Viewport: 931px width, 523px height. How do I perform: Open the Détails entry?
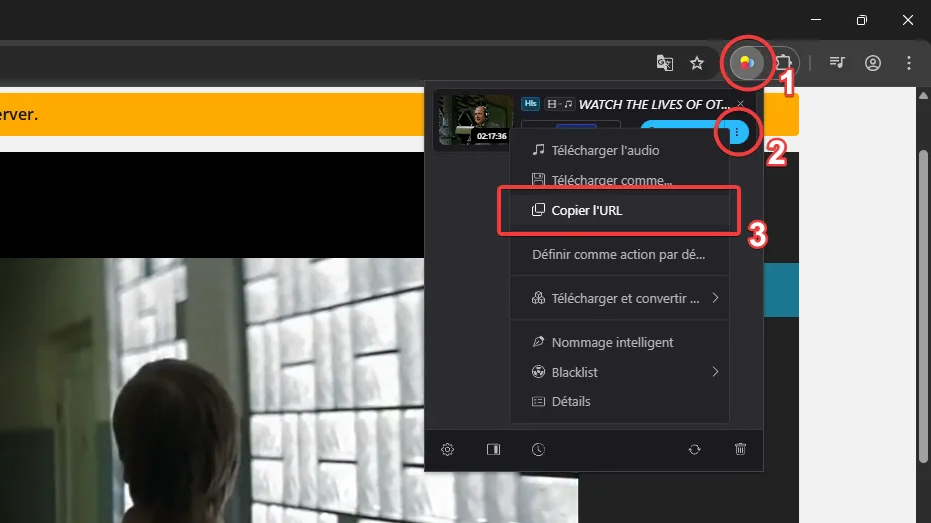(570, 401)
